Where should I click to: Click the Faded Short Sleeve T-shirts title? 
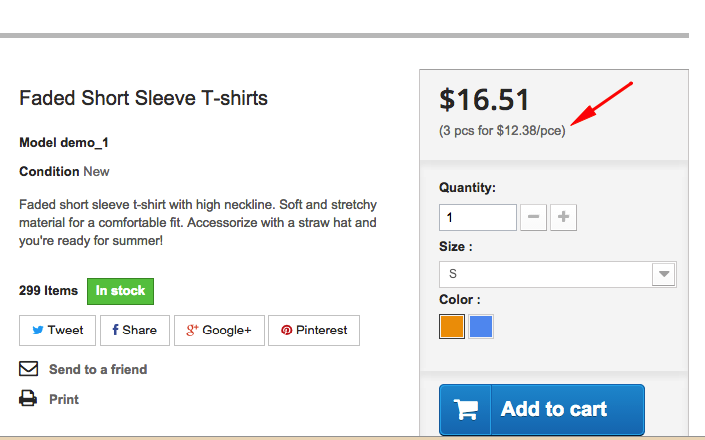pyautogui.click(x=143, y=98)
